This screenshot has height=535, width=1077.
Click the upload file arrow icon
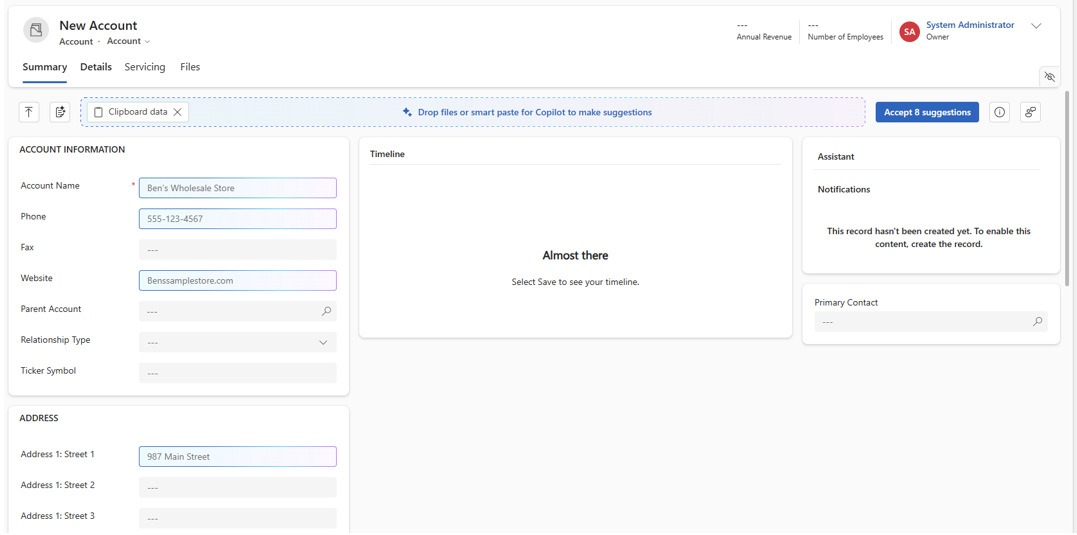[29, 112]
